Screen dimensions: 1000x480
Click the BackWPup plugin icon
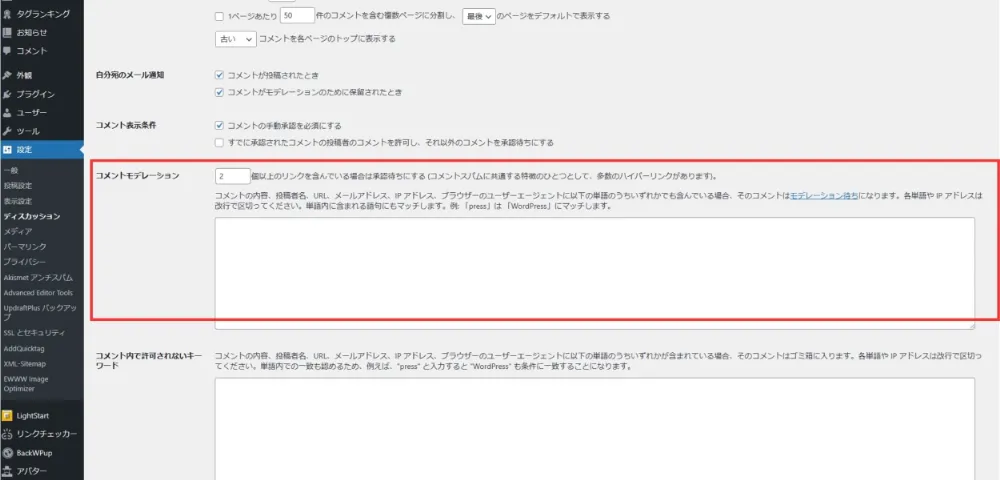pyautogui.click(x=7, y=453)
